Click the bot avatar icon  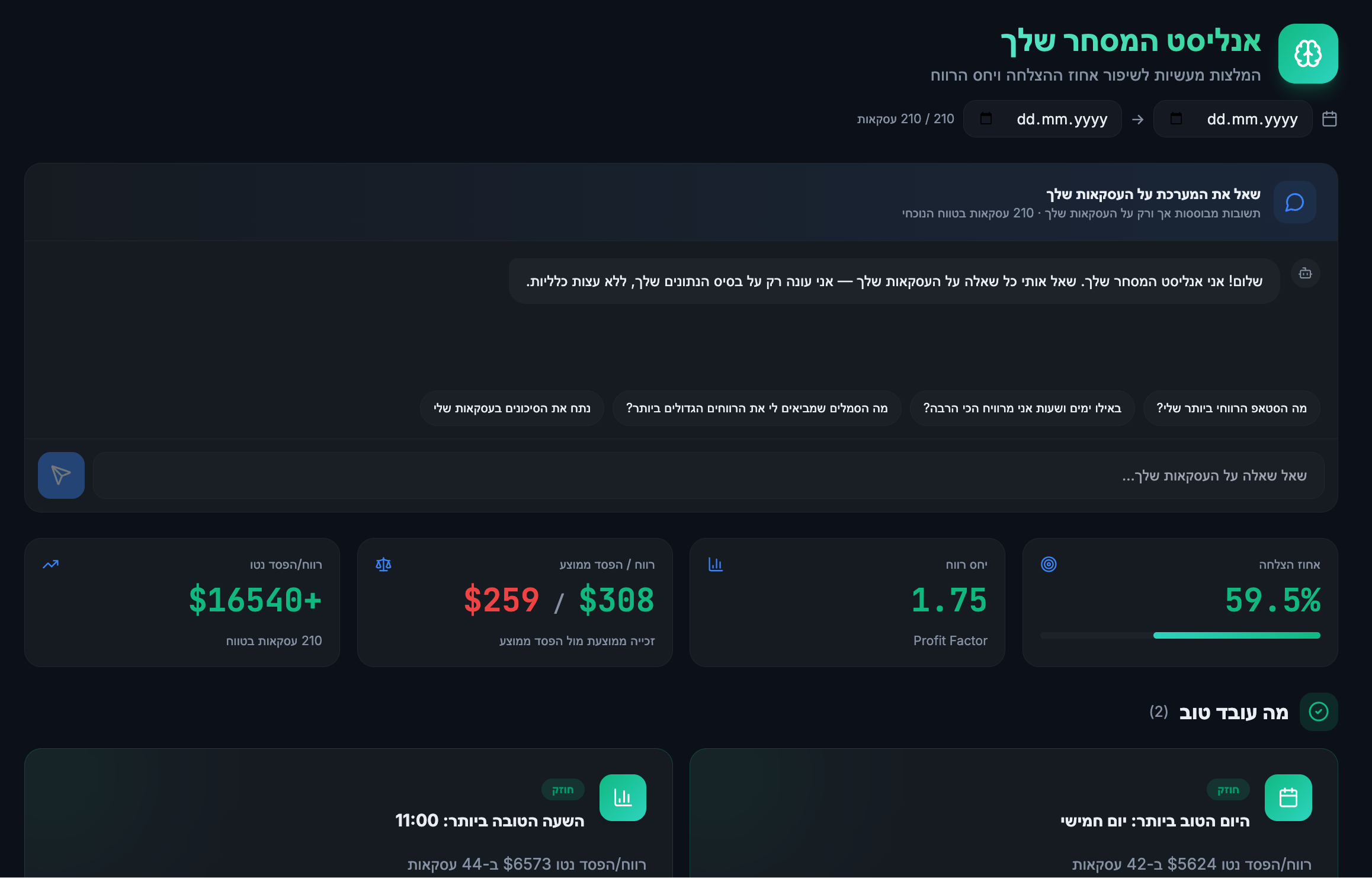coord(1305,273)
